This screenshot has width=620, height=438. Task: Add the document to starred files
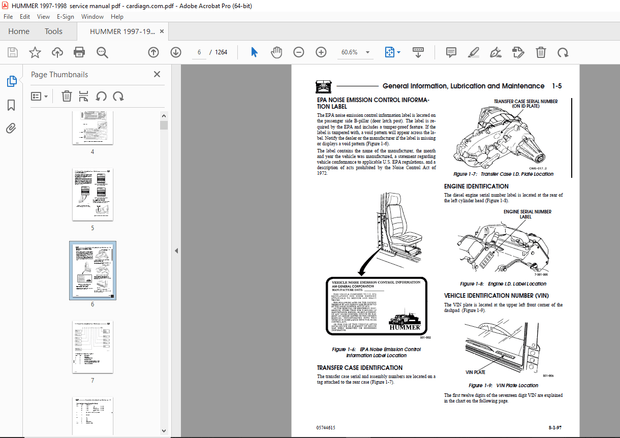(35, 52)
